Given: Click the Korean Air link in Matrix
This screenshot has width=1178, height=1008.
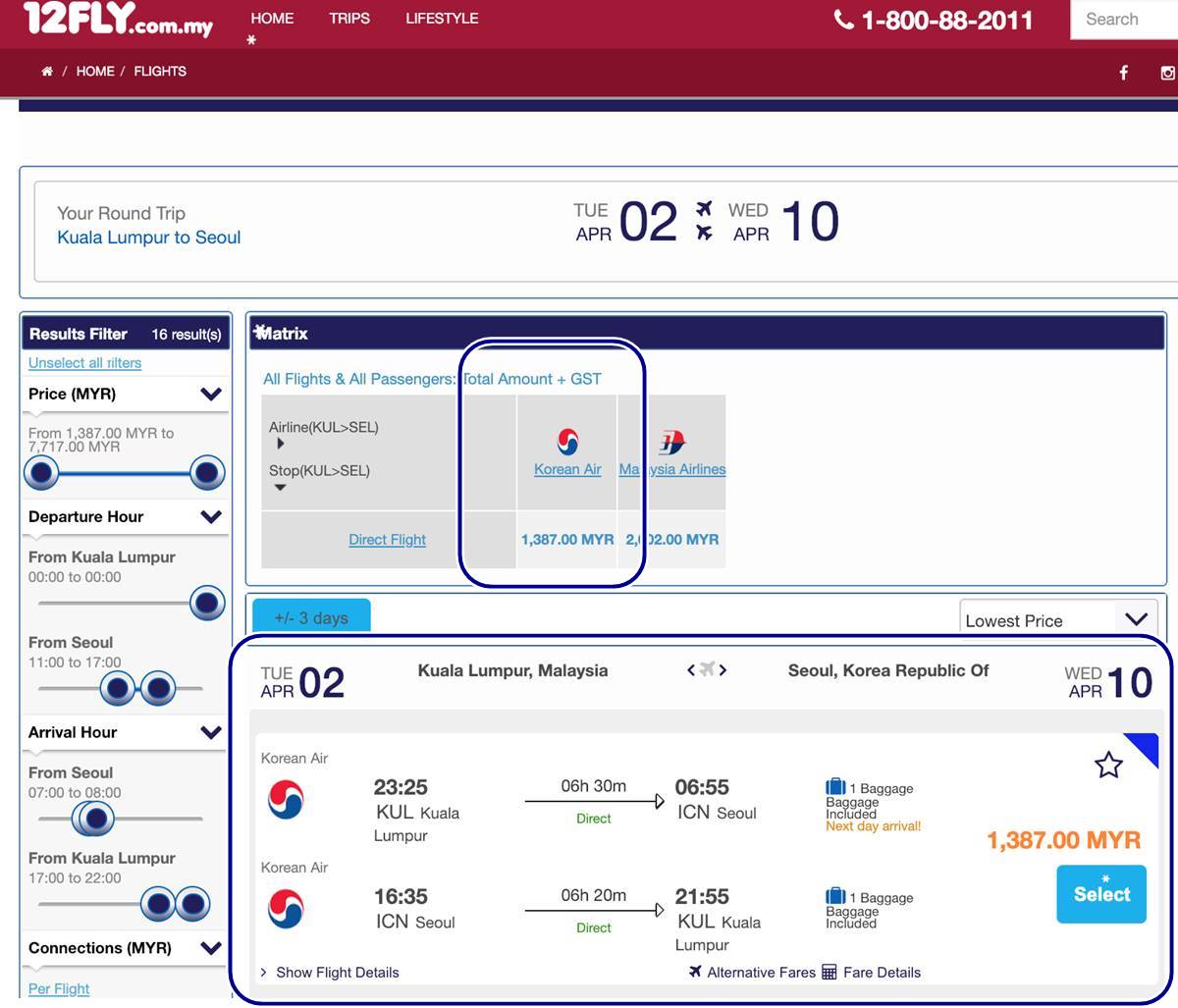Looking at the screenshot, I should (x=567, y=469).
